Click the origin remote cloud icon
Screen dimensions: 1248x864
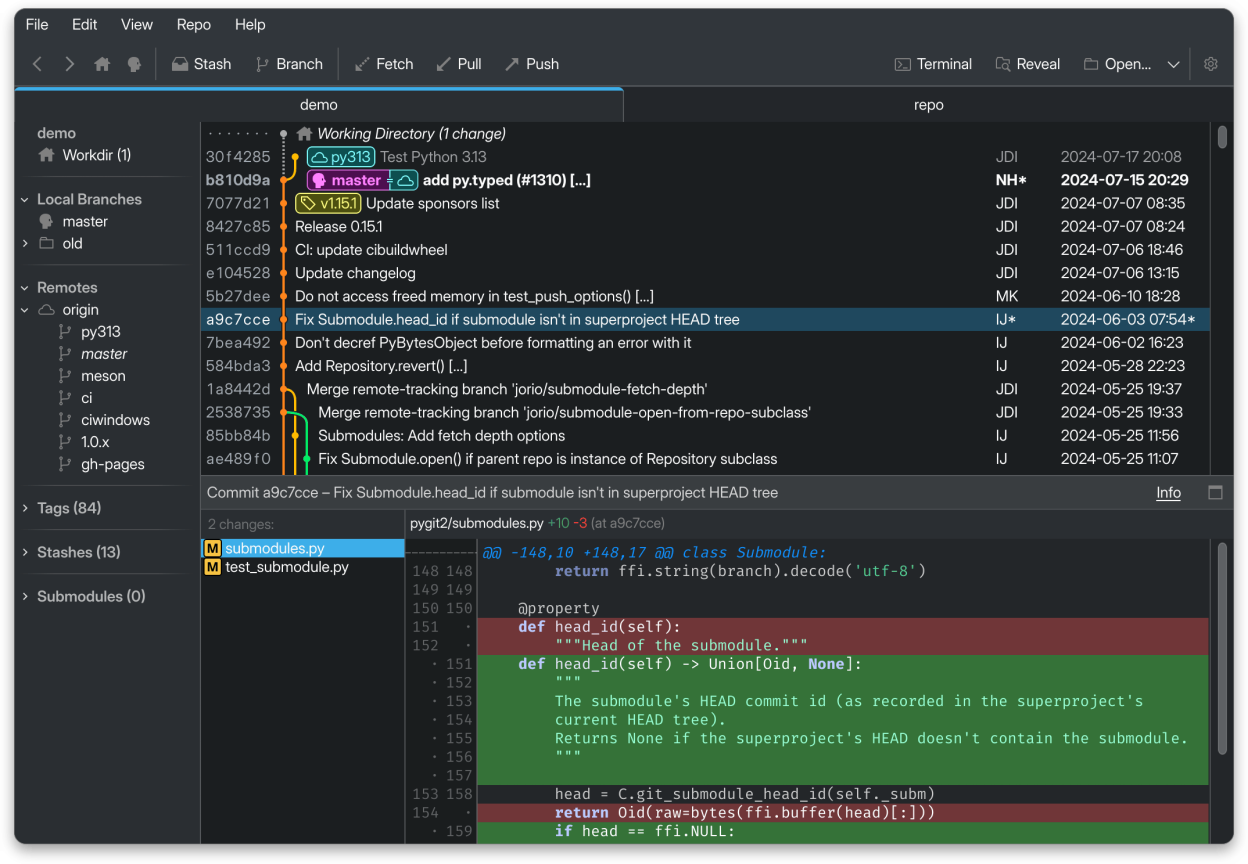(46, 310)
